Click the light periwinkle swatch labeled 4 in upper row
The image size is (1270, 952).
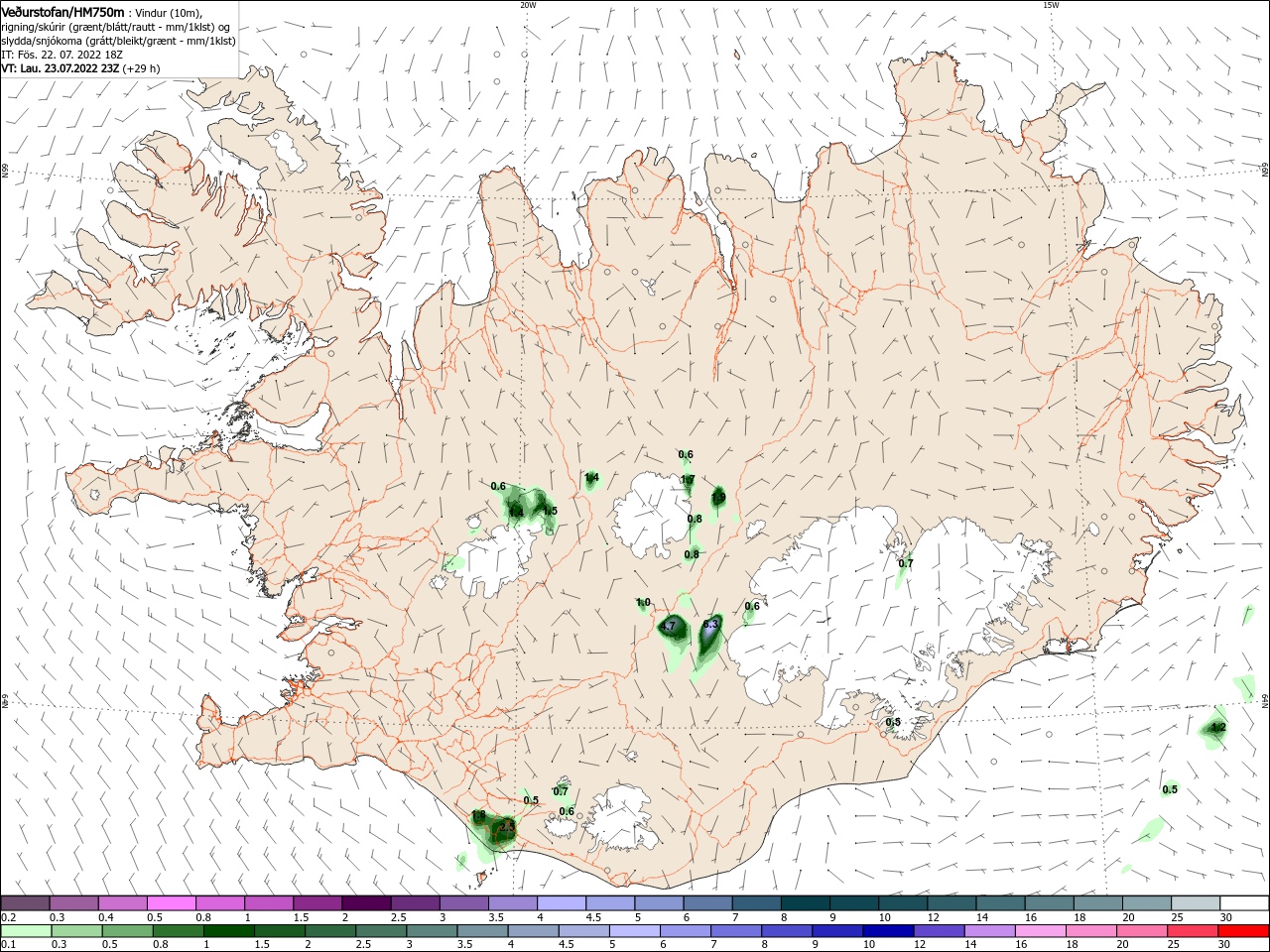coord(561,902)
